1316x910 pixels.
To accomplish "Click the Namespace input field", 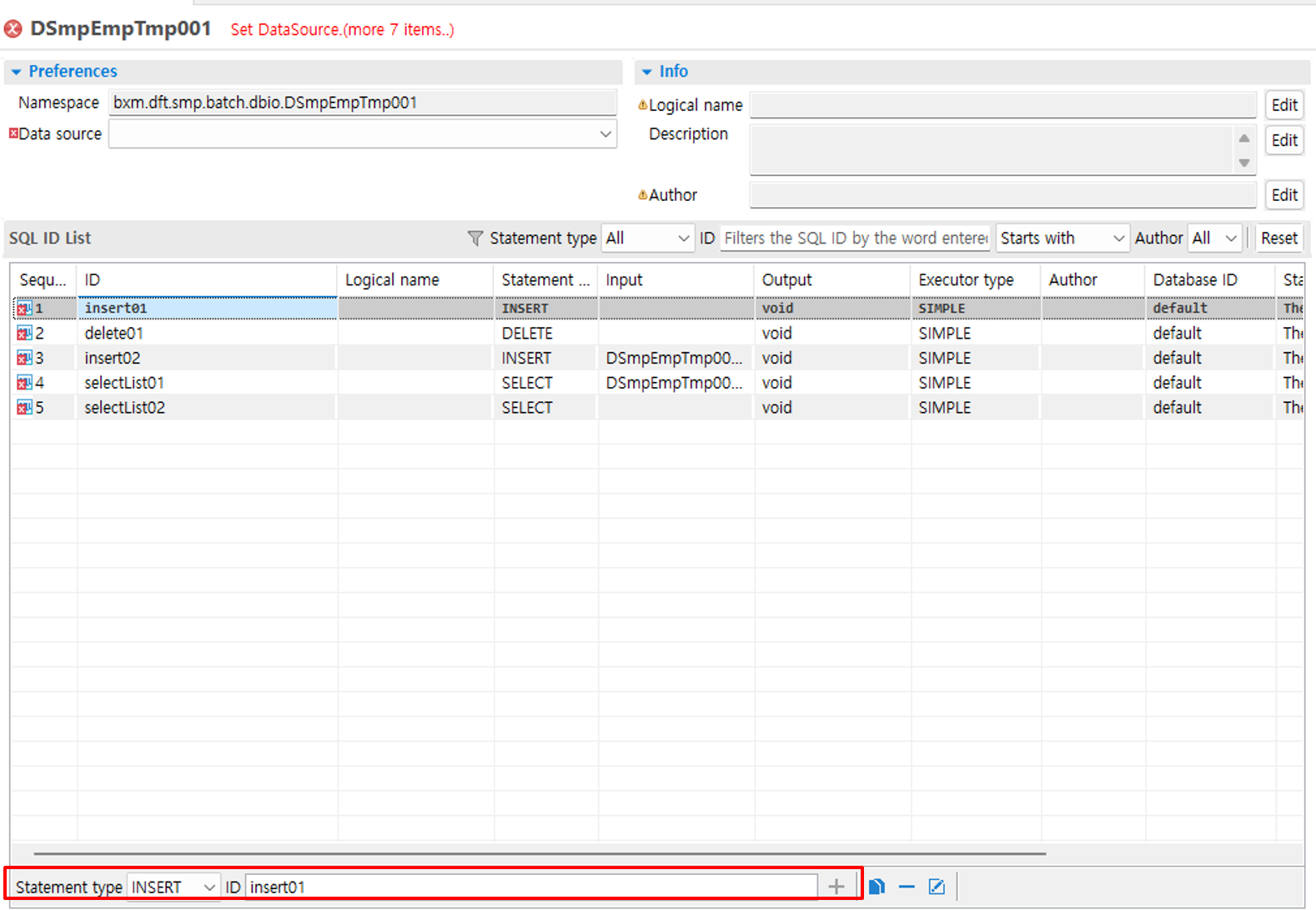I will click(x=363, y=103).
